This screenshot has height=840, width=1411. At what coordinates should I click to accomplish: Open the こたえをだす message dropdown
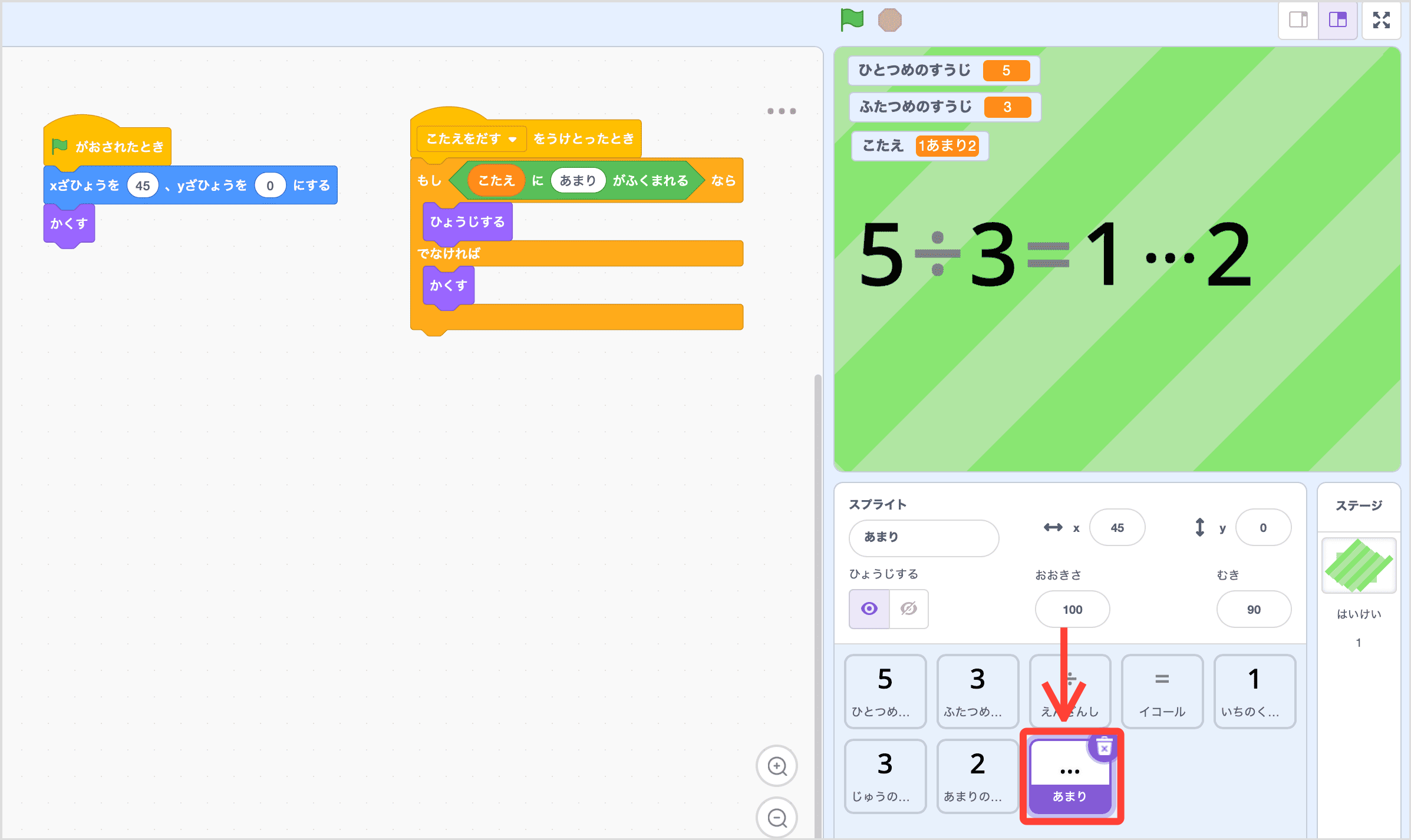472,139
